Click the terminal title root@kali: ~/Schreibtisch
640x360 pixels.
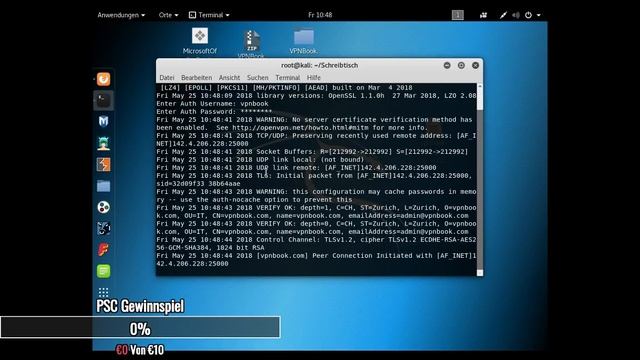[320, 65]
